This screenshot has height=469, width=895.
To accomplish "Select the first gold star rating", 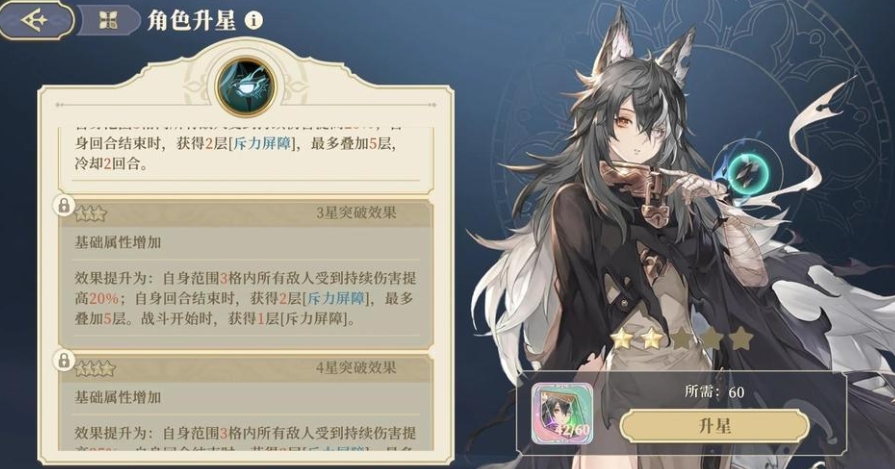I will 622,339.
